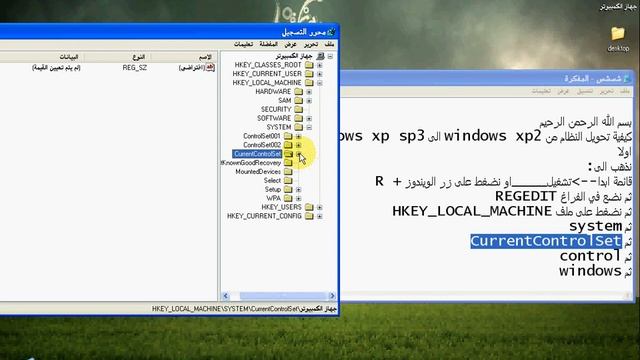Click the Notepad title bar icon

click(x=627, y=78)
